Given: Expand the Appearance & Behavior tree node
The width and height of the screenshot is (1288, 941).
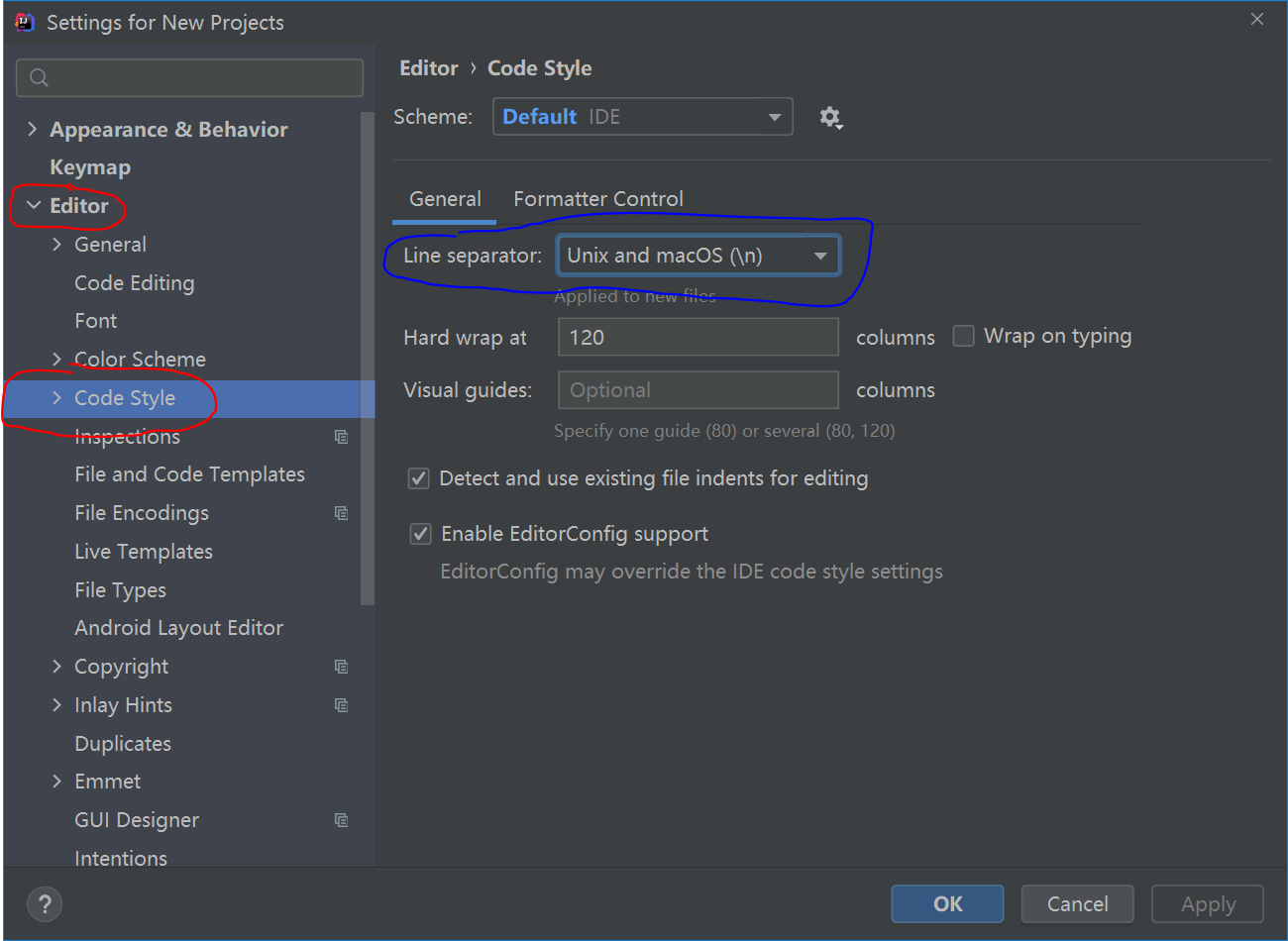Looking at the screenshot, I should 32,130.
